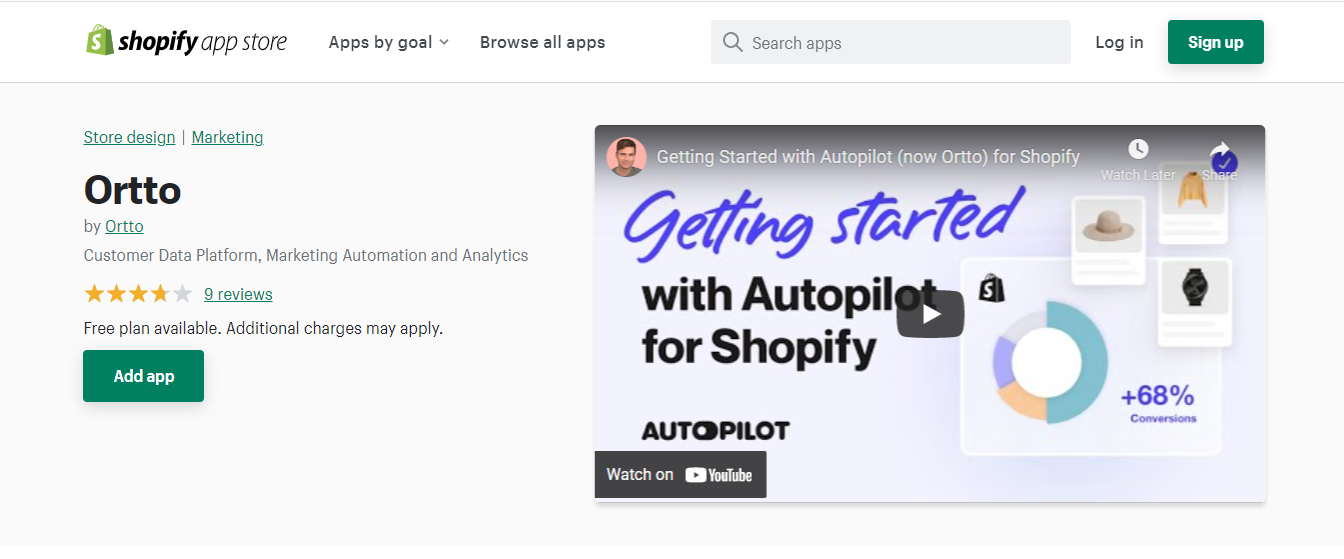The height and width of the screenshot is (559, 1344).
Task: Select the Ortto app title text
Action: coord(132,189)
